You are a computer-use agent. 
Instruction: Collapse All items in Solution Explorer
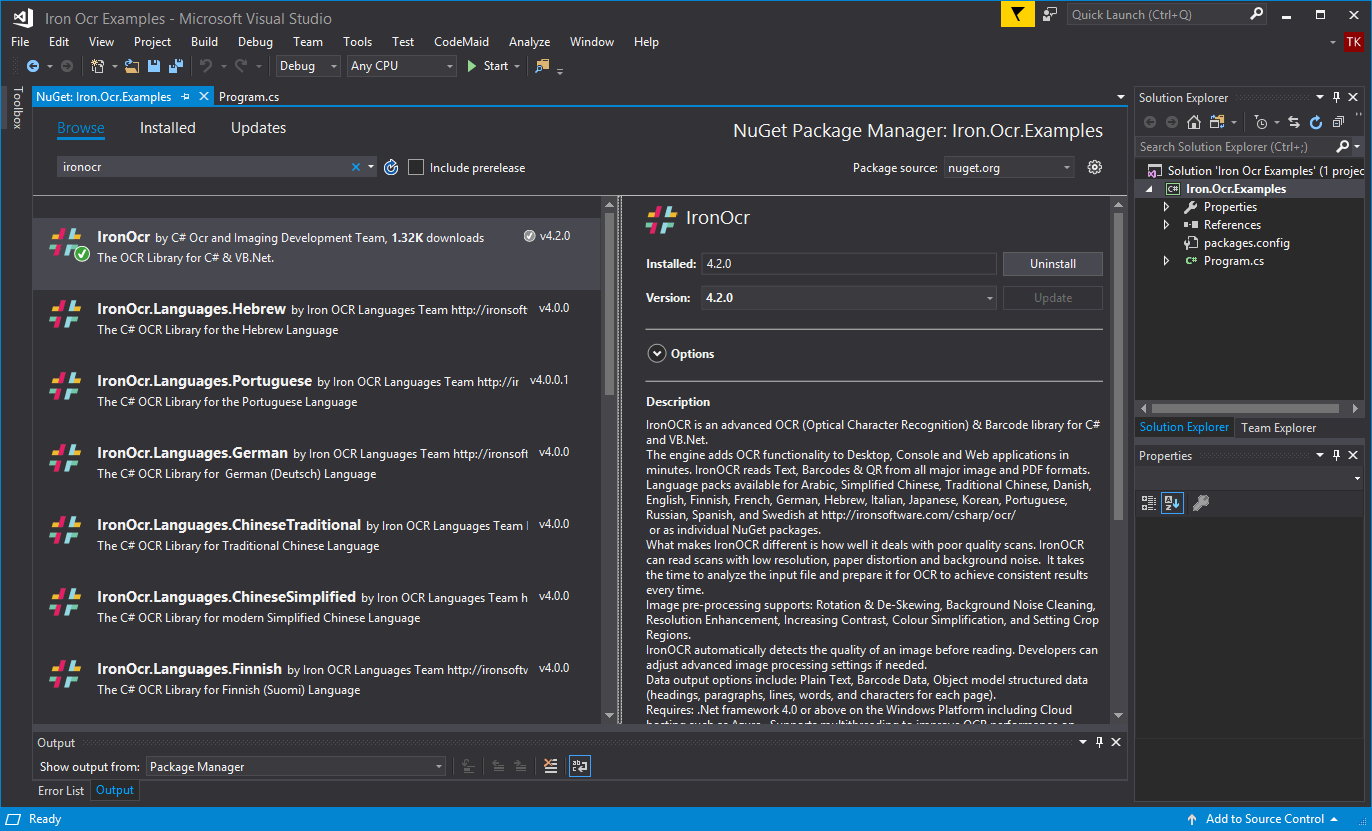tap(1338, 122)
